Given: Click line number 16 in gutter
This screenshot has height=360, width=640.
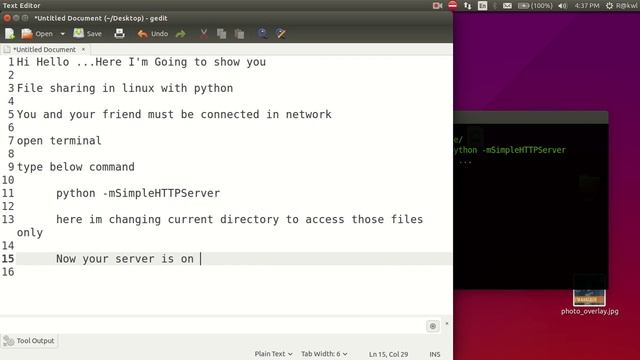Looking at the screenshot, I should tap(8, 272).
